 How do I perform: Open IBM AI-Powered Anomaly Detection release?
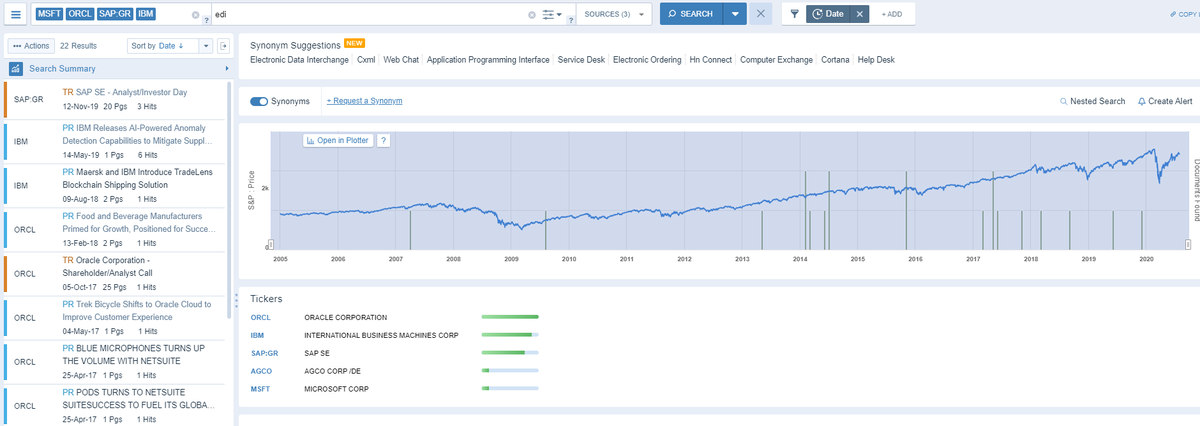point(137,135)
